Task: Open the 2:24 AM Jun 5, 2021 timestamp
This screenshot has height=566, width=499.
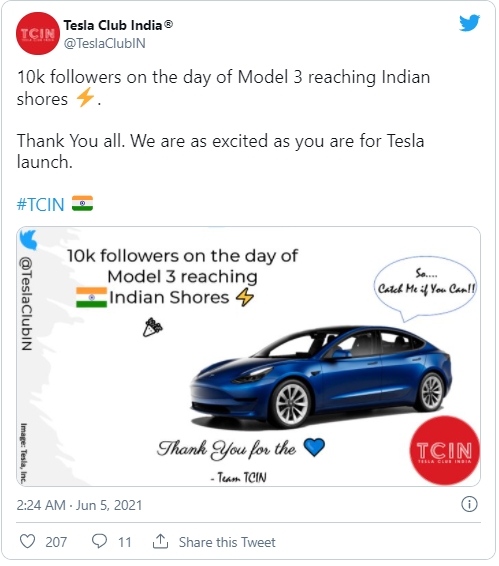Action: (x=79, y=505)
